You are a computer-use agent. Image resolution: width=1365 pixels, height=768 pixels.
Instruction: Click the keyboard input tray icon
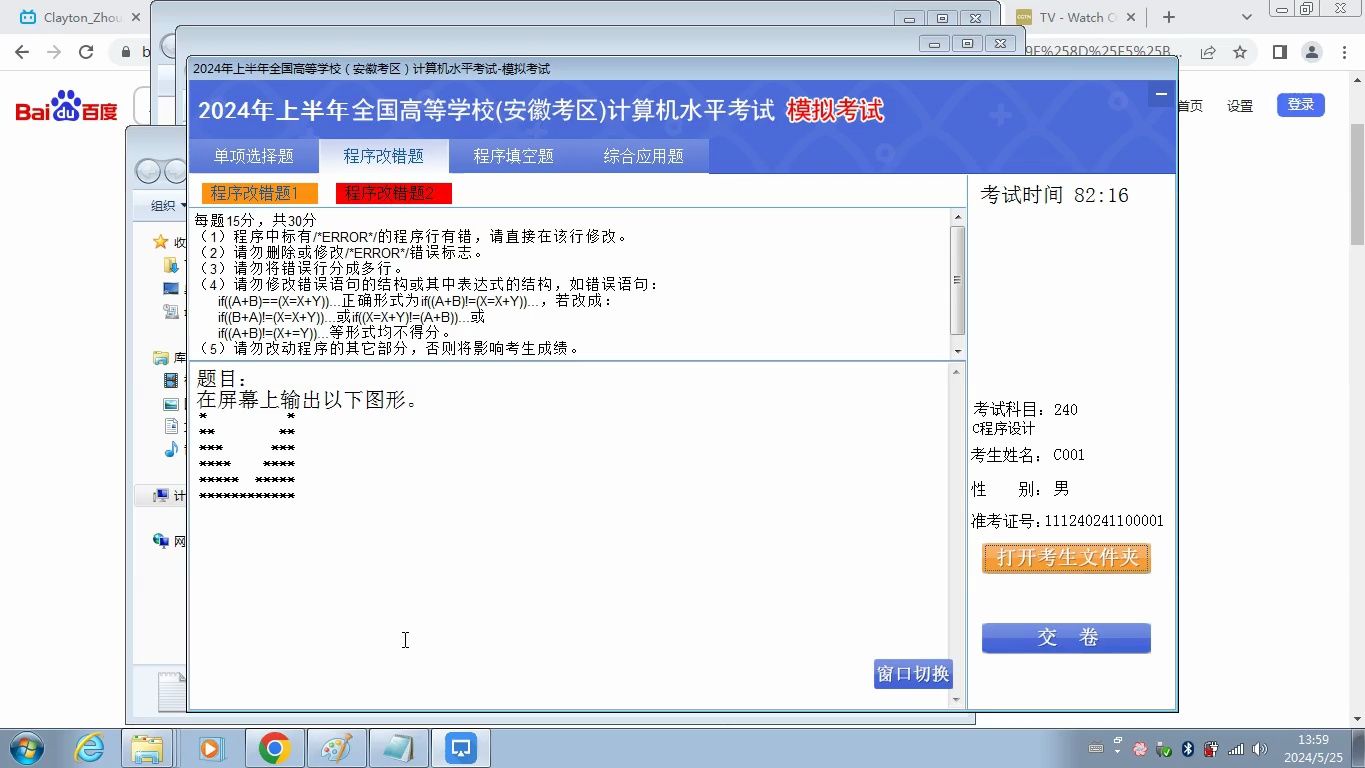1096,749
